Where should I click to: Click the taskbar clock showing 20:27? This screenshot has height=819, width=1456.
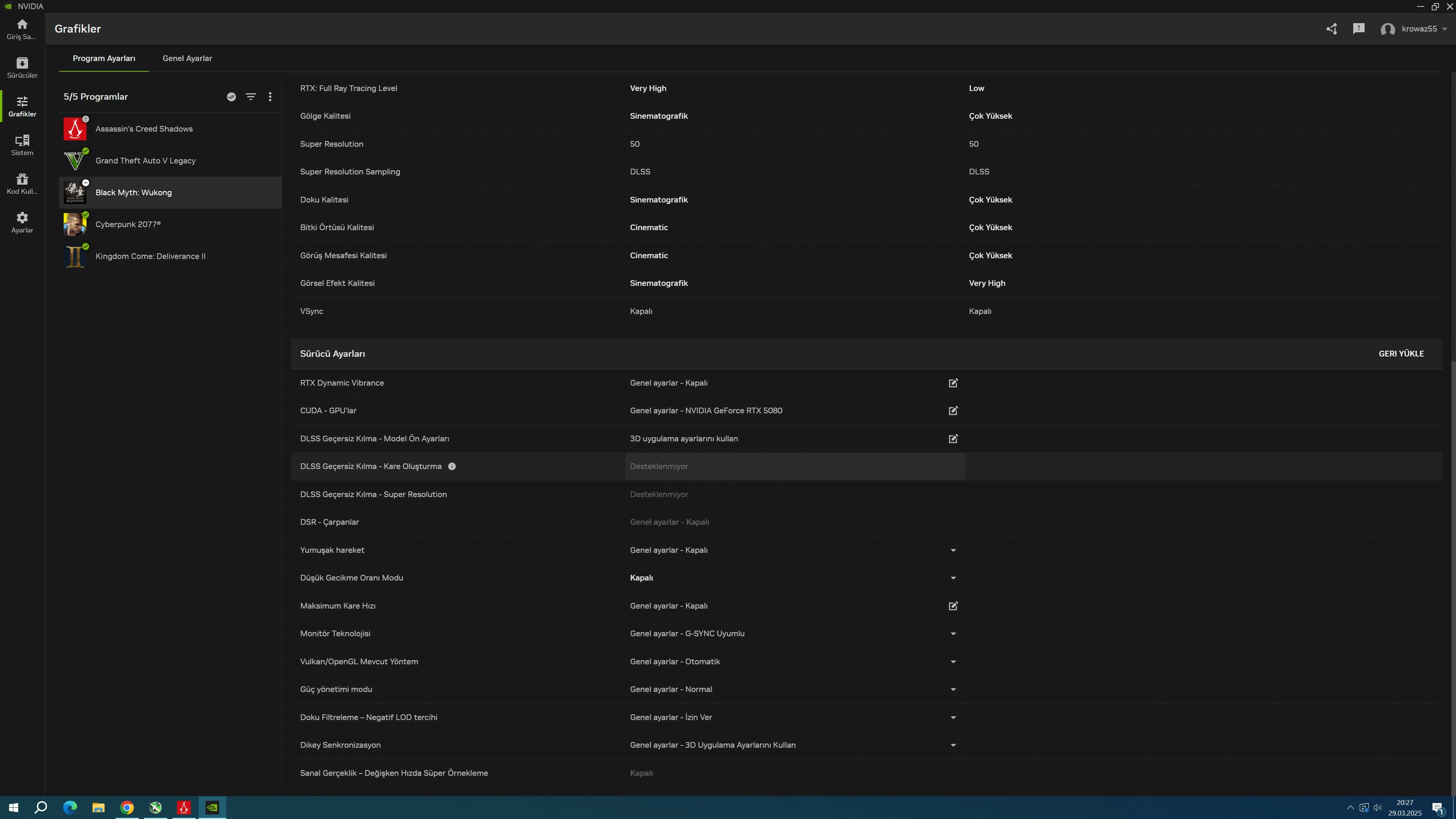pyautogui.click(x=1404, y=808)
